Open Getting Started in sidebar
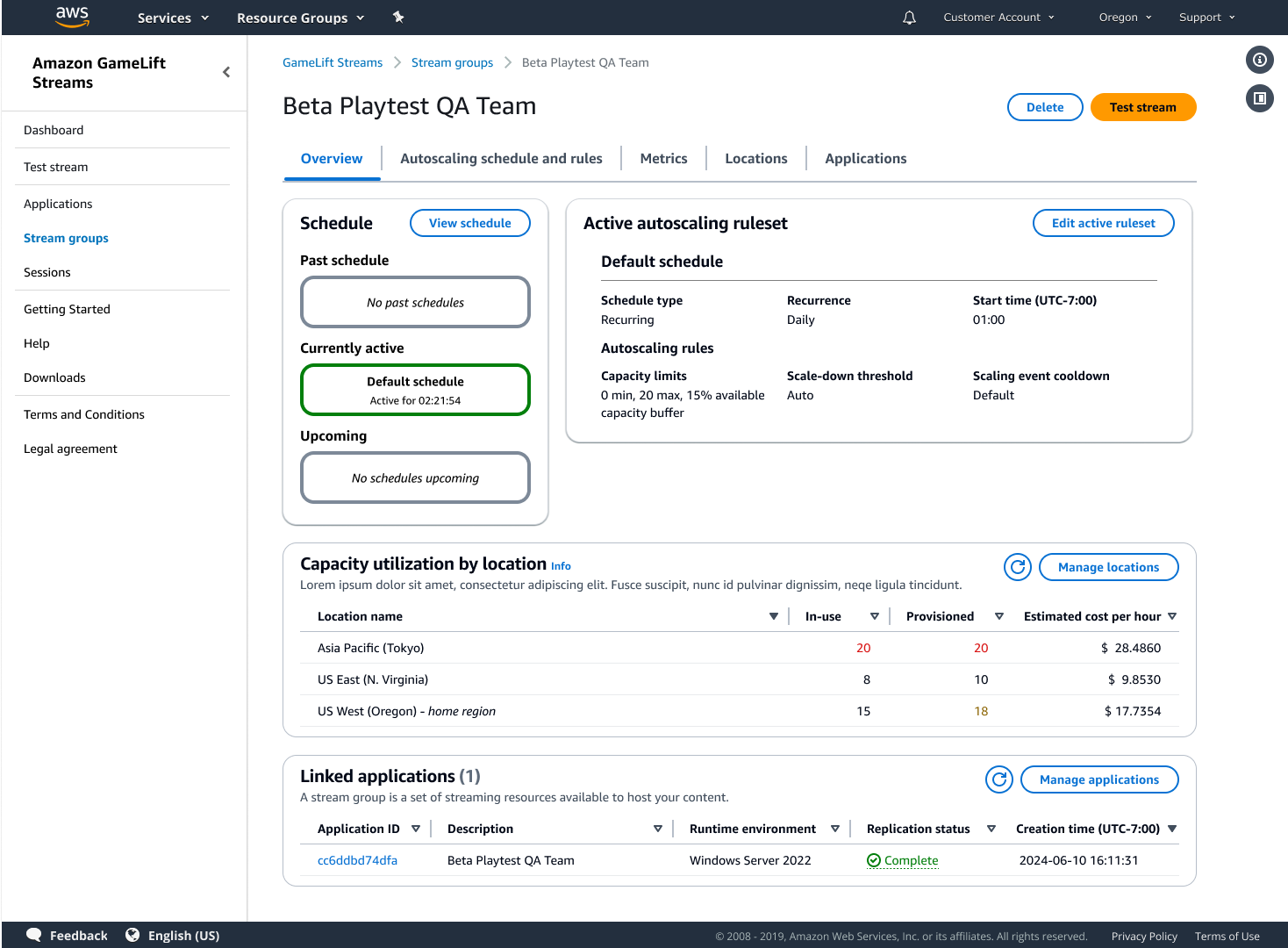Image resolution: width=1288 pixels, height=948 pixels. (x=67, y=309)
